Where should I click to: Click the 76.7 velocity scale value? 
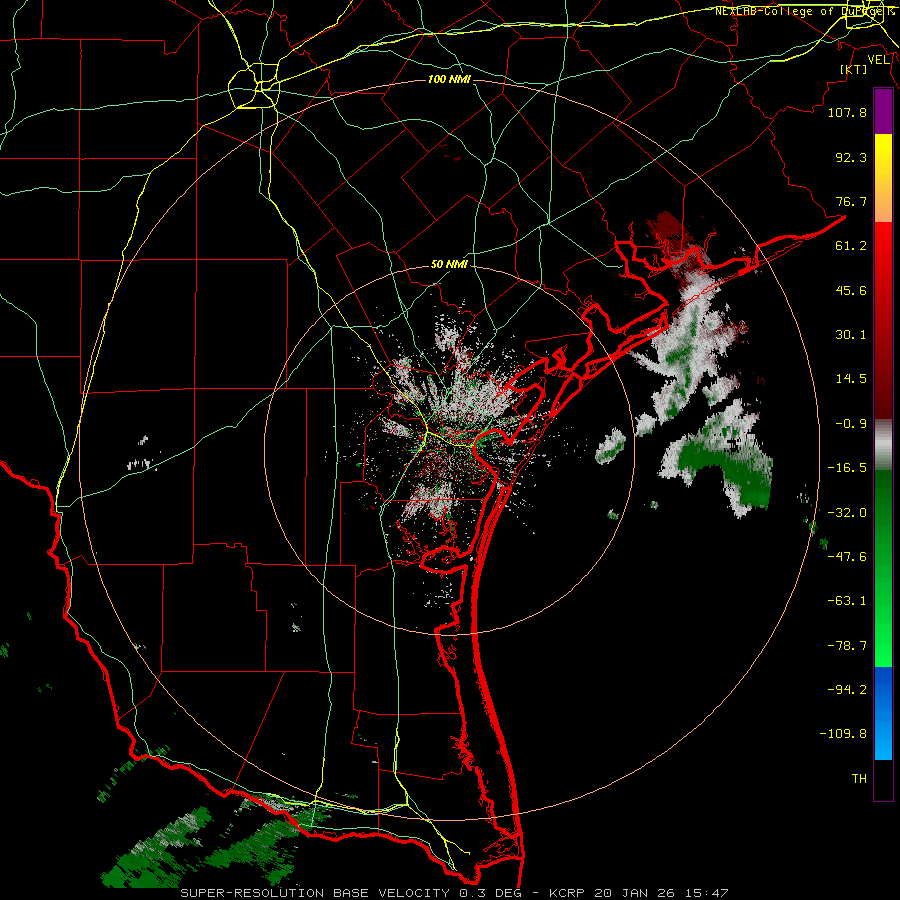coord(851,201)
